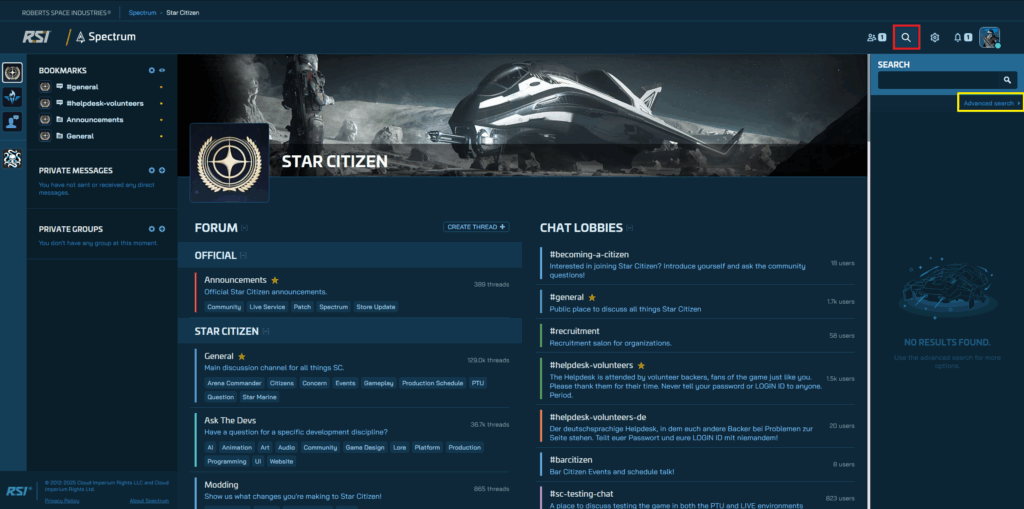Click the large Star Citizen emblem logo

[229, 163]
